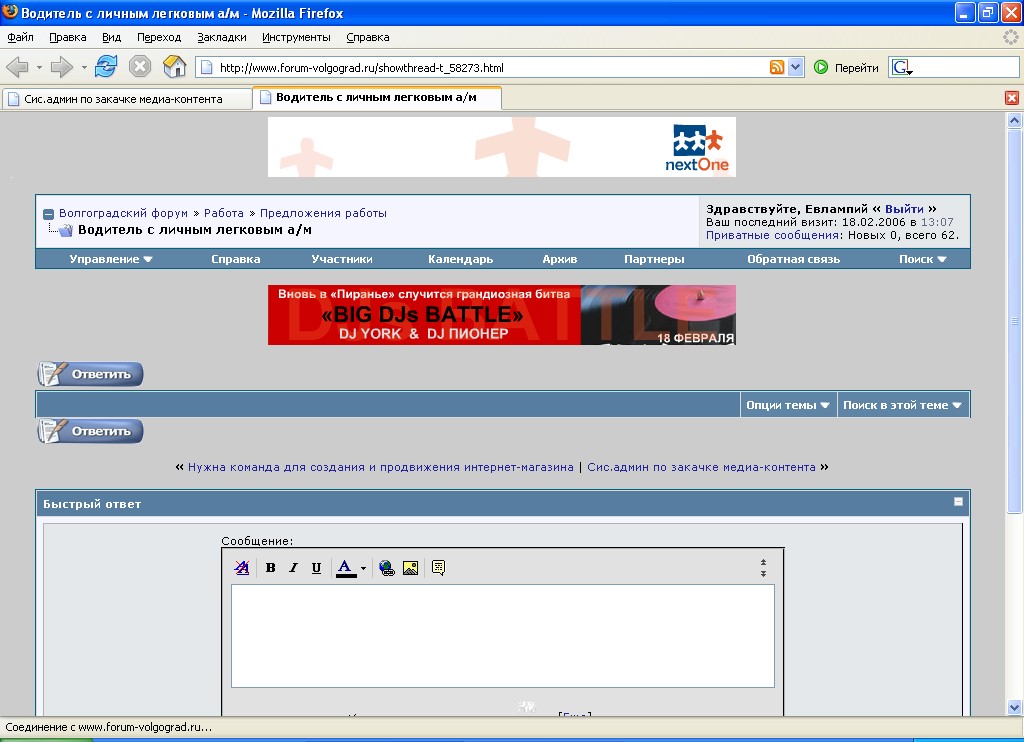
Task: Click the folder icon beside thread title
Action: click(65, 230)
